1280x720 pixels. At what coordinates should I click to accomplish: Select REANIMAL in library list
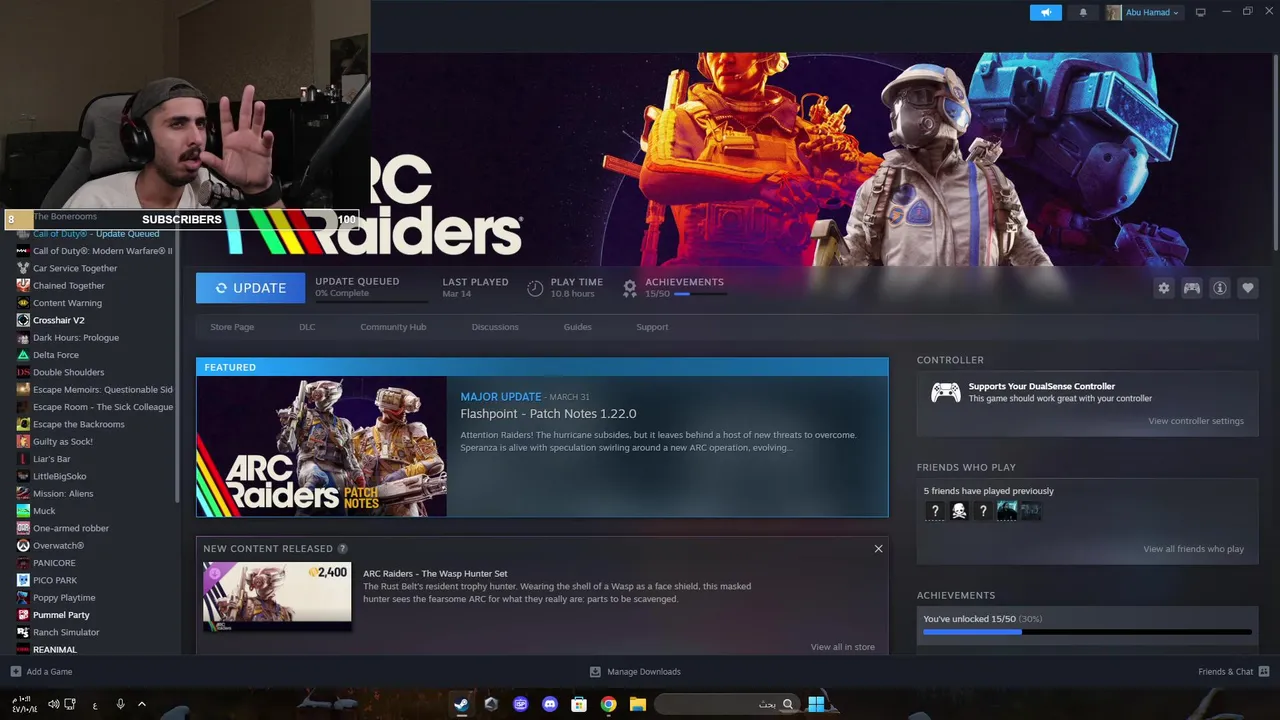[x=55, y=650]
